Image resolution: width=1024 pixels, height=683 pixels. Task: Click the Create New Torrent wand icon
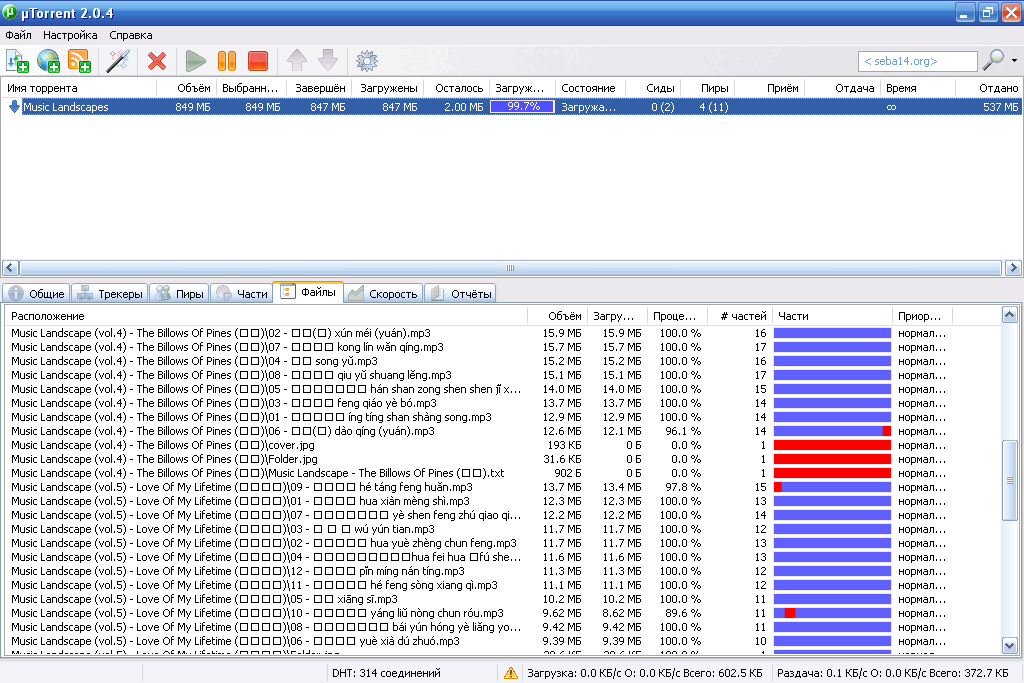[x=118, y=61]
